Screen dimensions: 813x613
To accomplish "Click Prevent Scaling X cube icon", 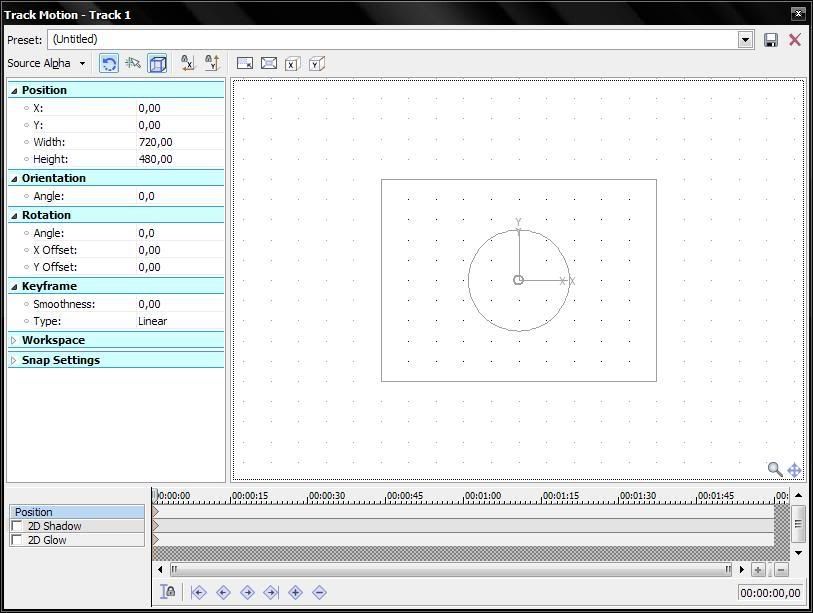I will click(x=292, y=64).
